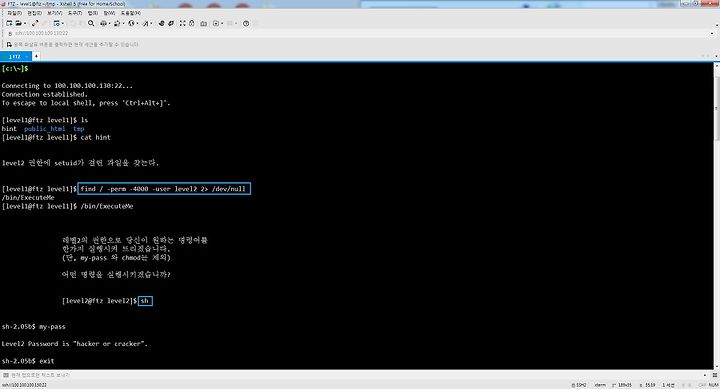The height and width of the screenshot is (389, 720).
Task: Open the 도움말(H) menu
Action: coord(131,13)
